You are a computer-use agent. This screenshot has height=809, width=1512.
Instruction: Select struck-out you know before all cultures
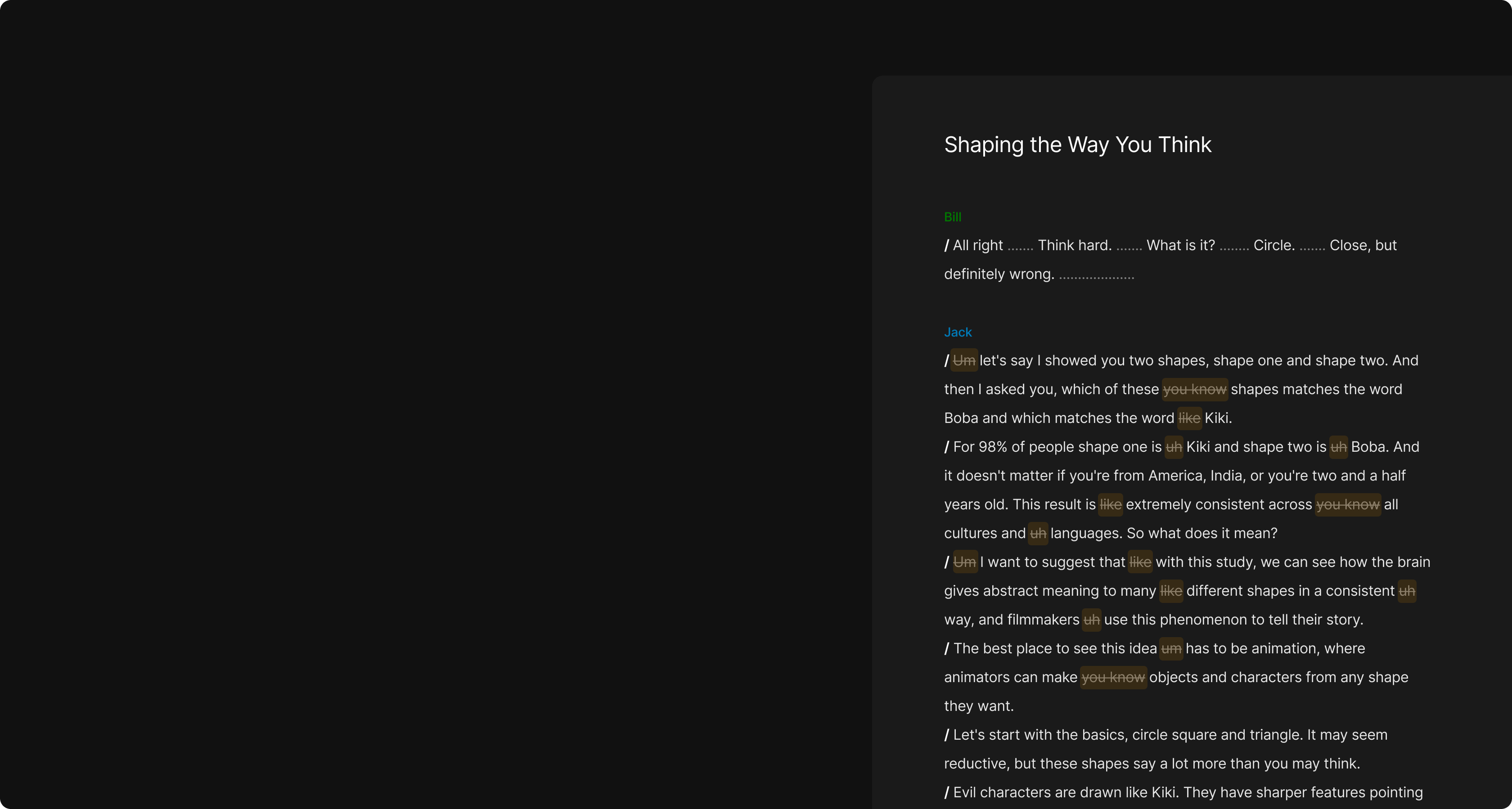[x=1348, y=504]
